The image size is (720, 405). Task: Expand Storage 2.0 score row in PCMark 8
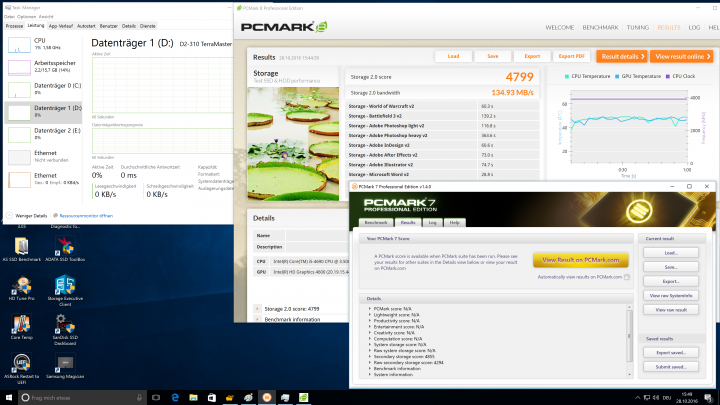click(258, 309)
